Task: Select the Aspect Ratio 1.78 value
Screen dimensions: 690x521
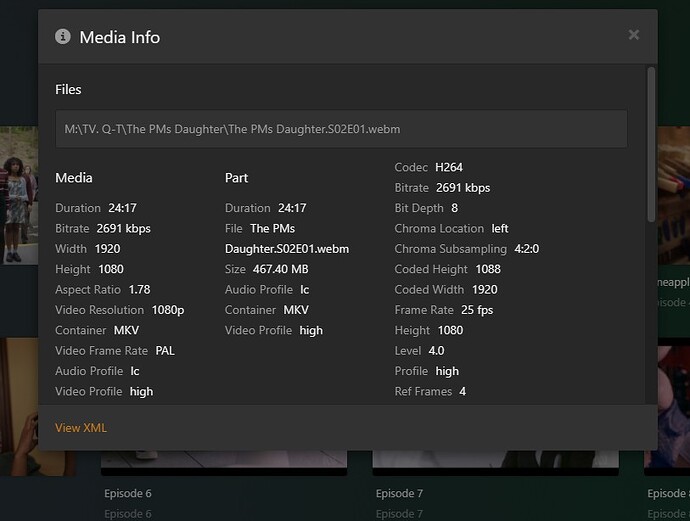Action: pos(139,290)
